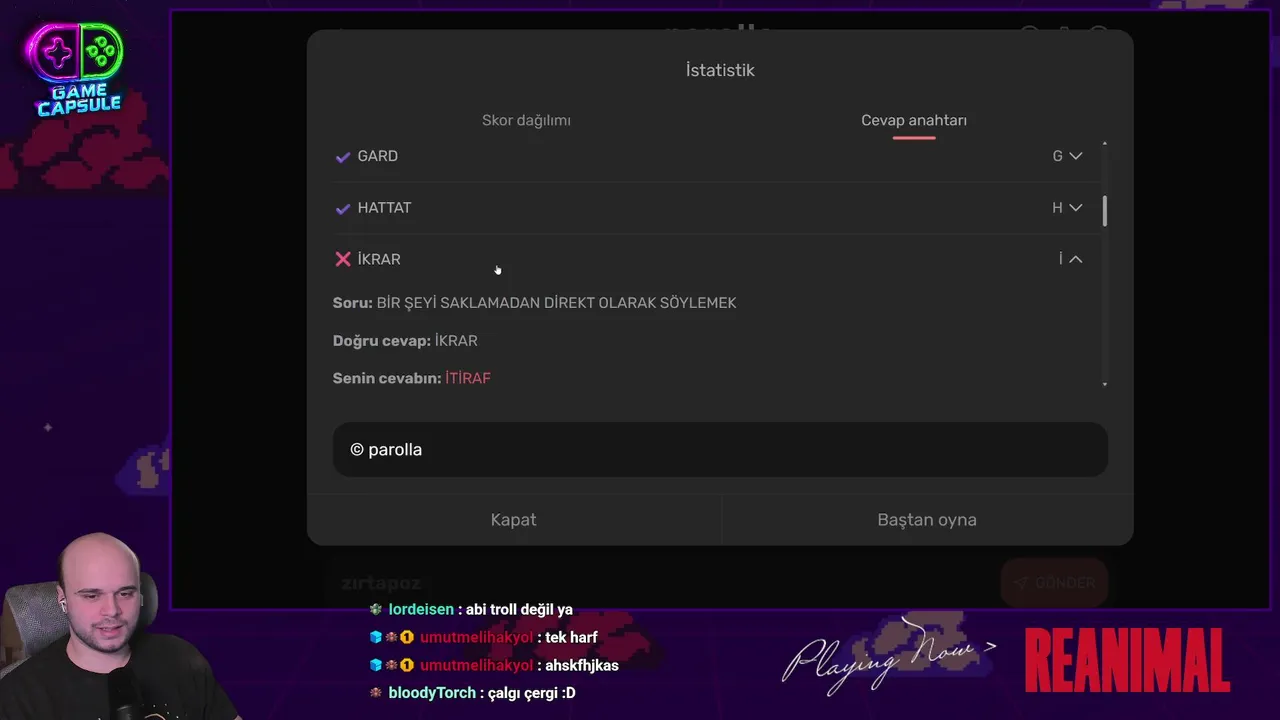Image resolution: width=1280 pixels, height=720 pixels.
Task: Click the purple checkmark beside GARD
Action: pyautogui.click(x=343, y=157)
